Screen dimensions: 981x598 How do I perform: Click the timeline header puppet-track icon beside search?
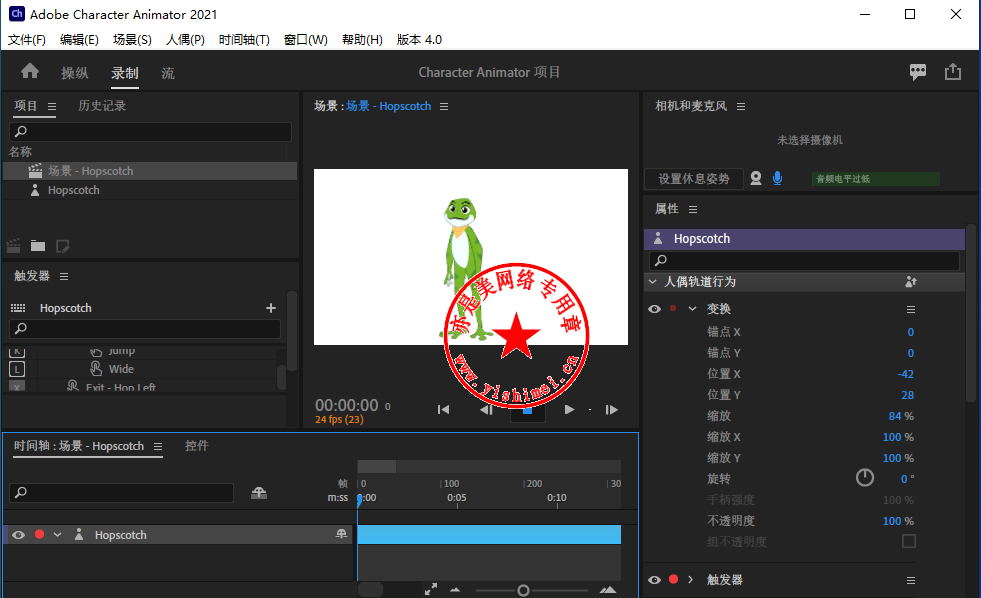click(x=259, y=493)
